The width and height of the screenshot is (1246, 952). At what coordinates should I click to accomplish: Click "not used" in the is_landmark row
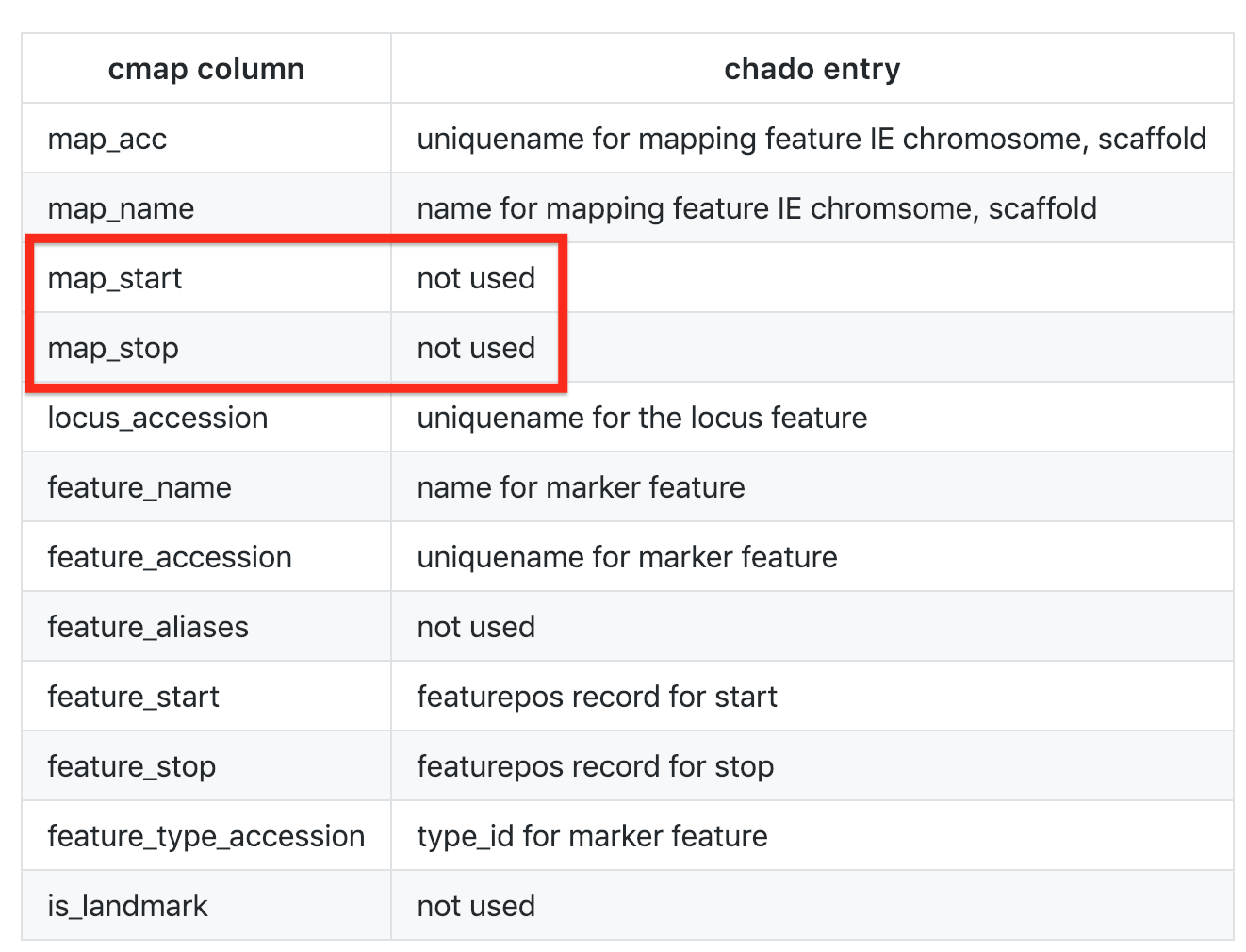(476, 906)
